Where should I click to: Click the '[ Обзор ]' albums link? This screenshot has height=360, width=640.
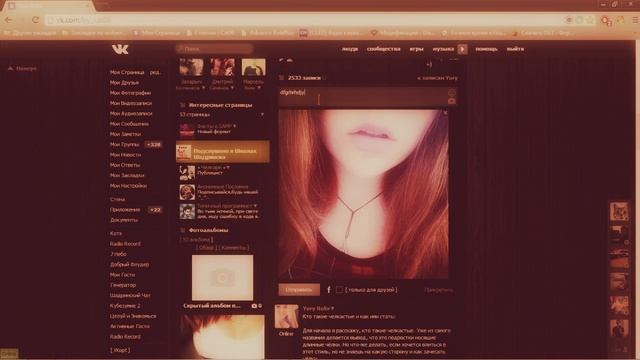tap(206, 247)
